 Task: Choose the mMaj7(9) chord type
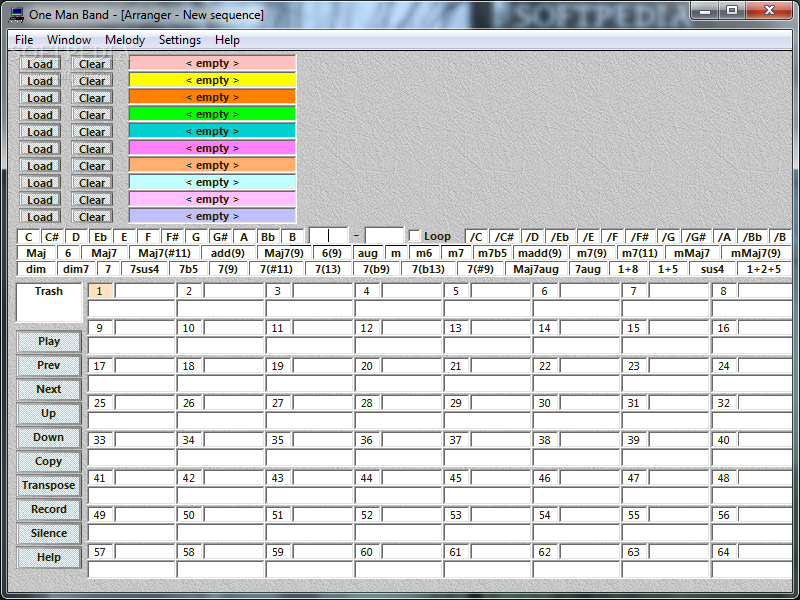click(756, 253)
